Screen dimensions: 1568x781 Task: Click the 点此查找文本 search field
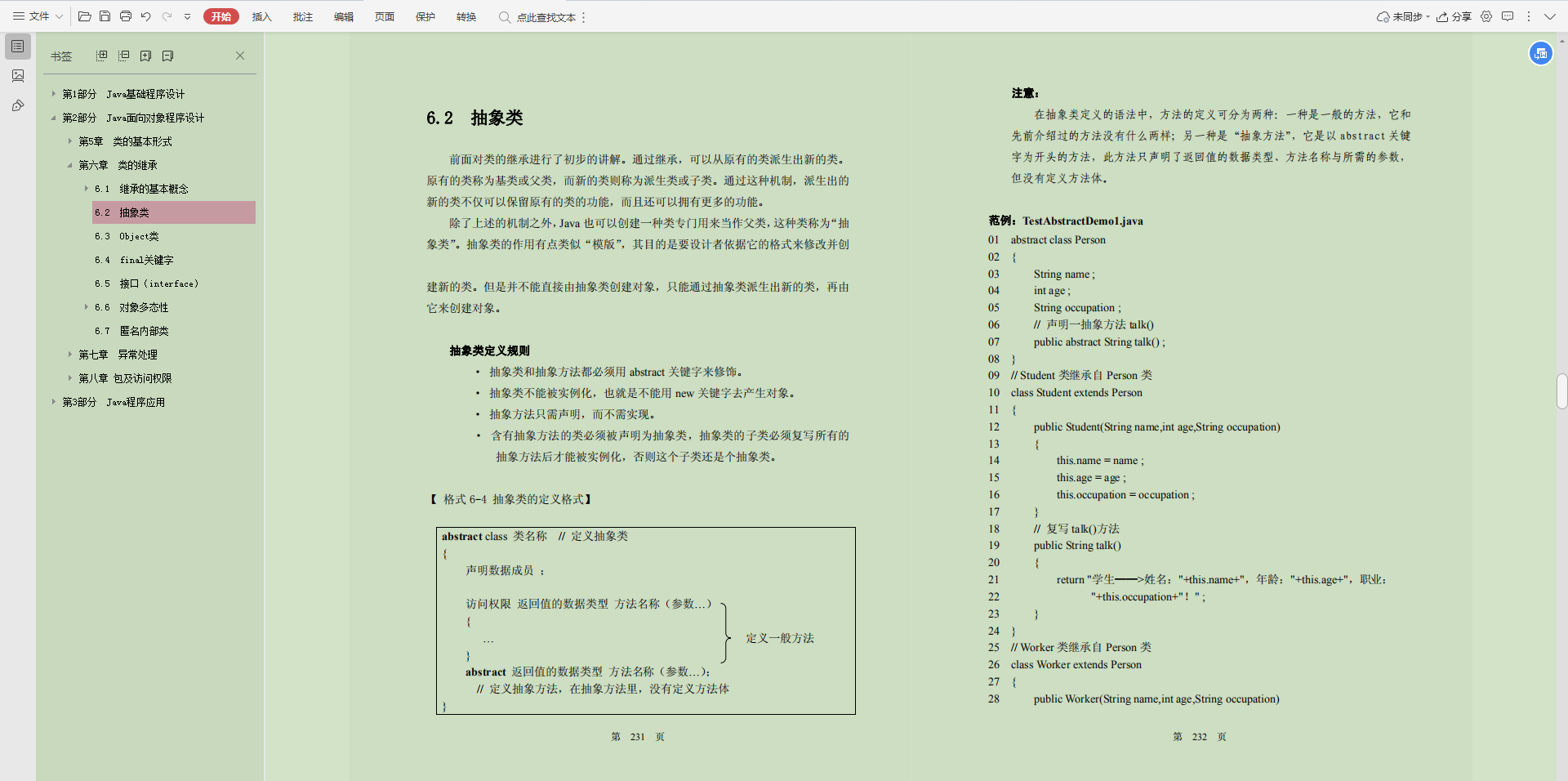[537, 17]
